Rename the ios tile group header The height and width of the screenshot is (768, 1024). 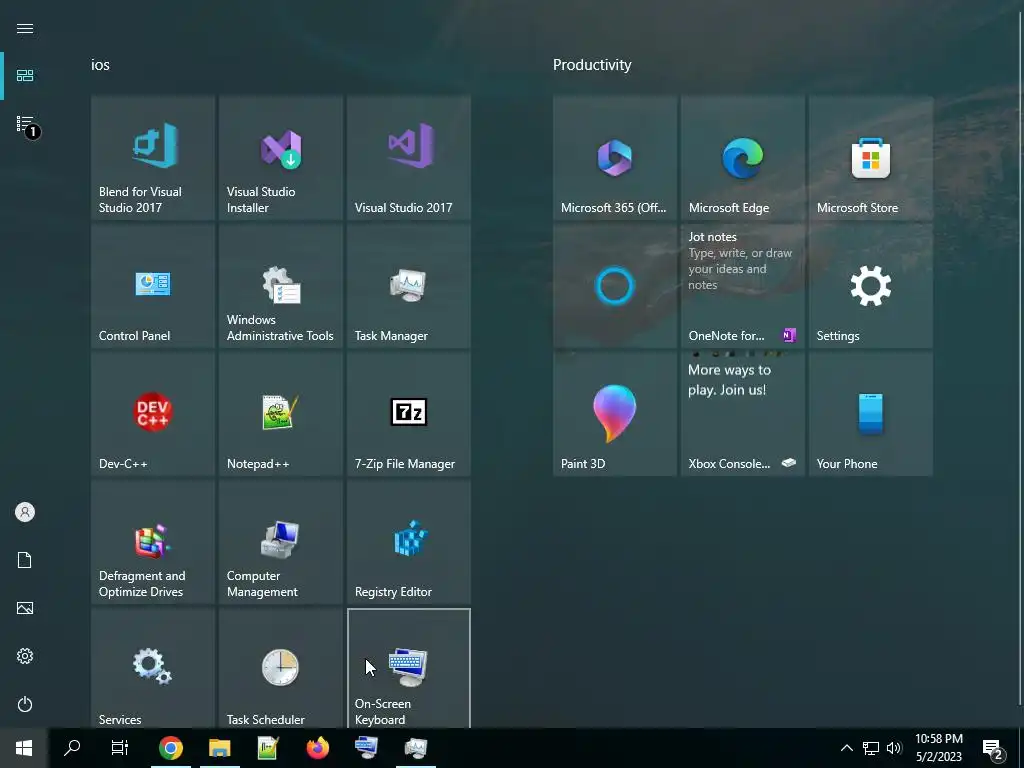[x=101, y=65]
